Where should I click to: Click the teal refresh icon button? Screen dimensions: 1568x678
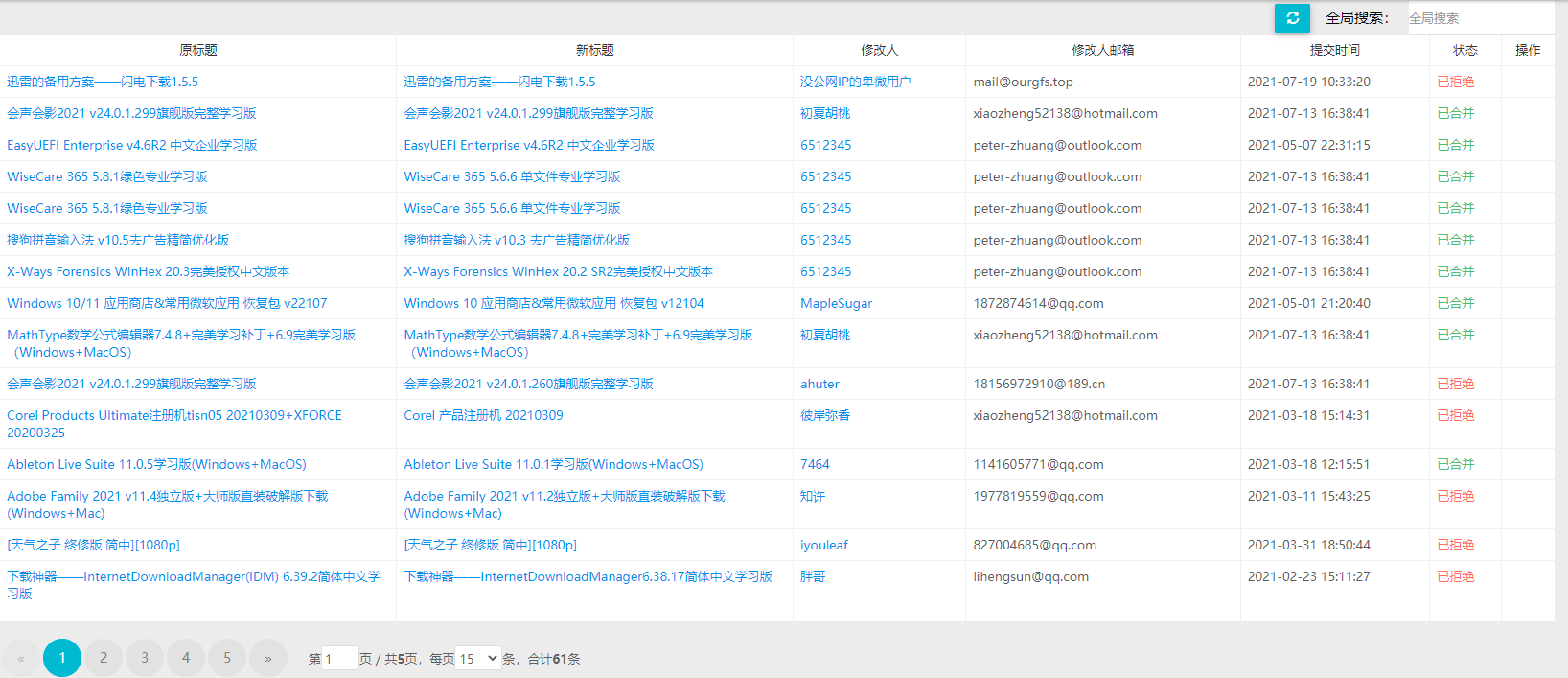1292,17
